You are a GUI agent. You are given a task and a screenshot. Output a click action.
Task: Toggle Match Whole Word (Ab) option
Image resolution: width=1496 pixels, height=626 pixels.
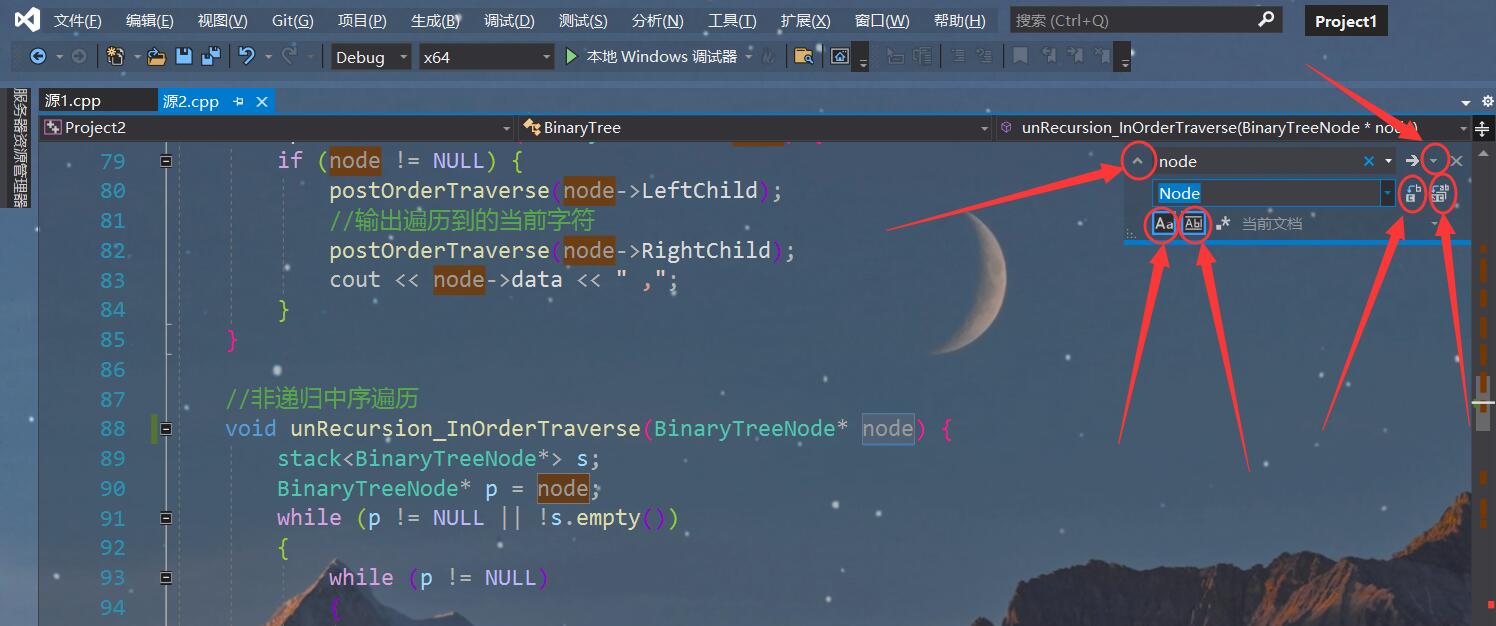pos(1193,224)
